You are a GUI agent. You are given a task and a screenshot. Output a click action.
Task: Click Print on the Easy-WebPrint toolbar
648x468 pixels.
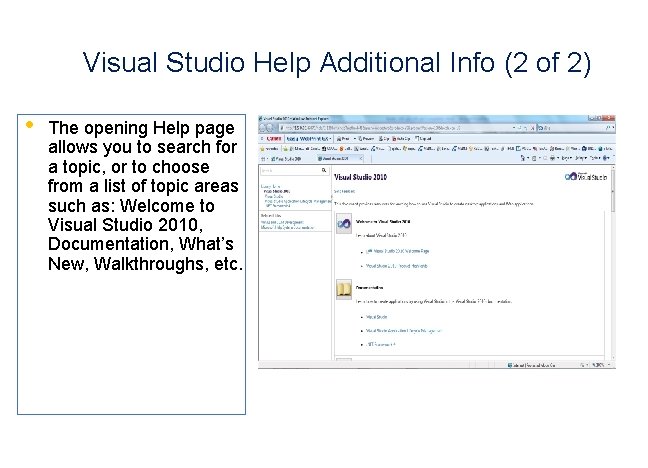343,138
